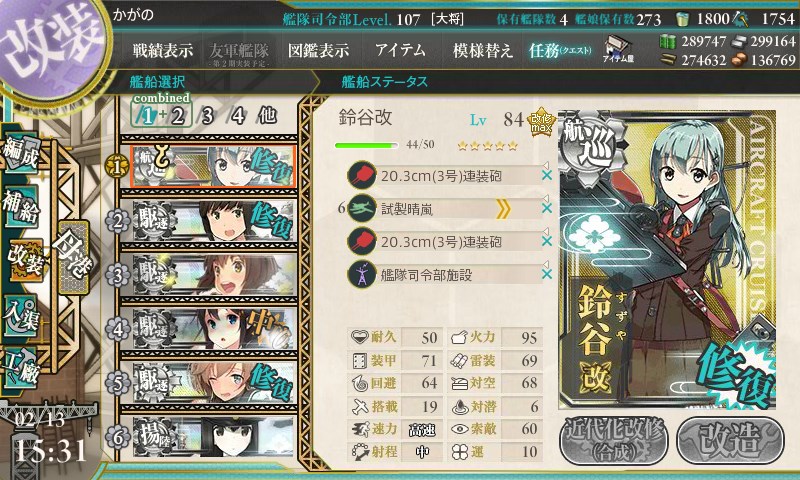Click the 艦隊司令部施設 command facility icon
The height and width of the screenshot is (480, 800).
[x=361, y=274]
